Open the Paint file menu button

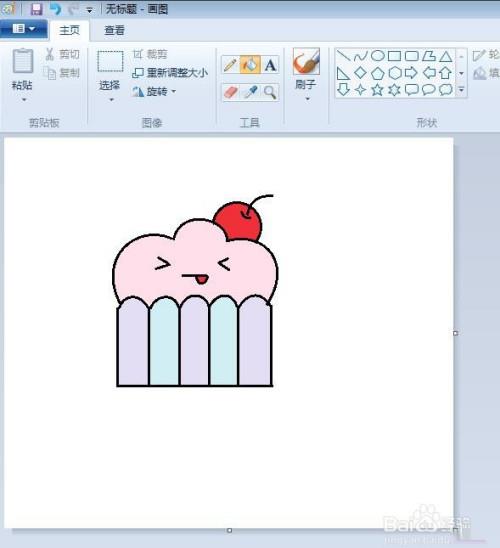(x=24, y=29)
